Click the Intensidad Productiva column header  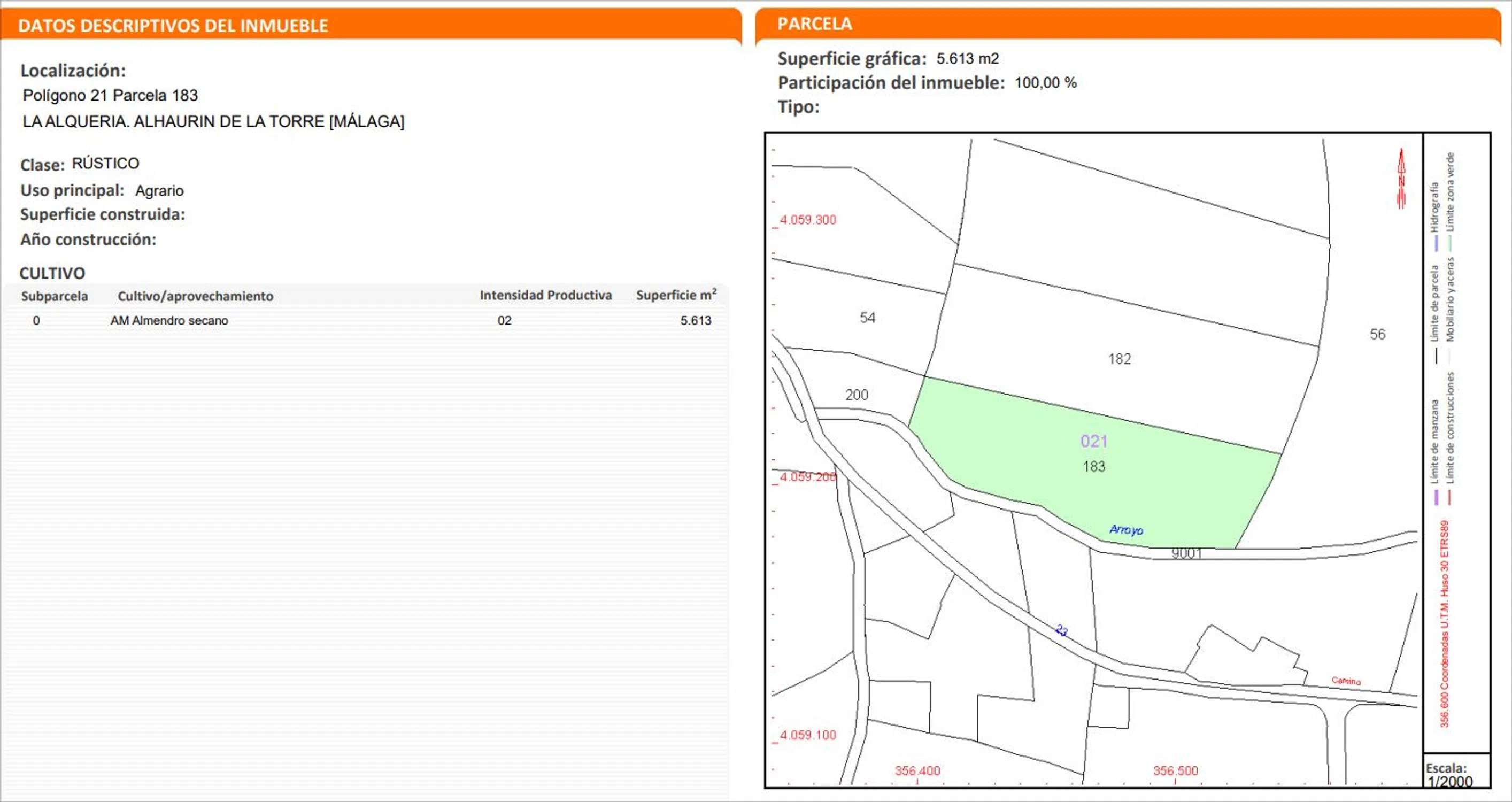[x=545, y=295]
